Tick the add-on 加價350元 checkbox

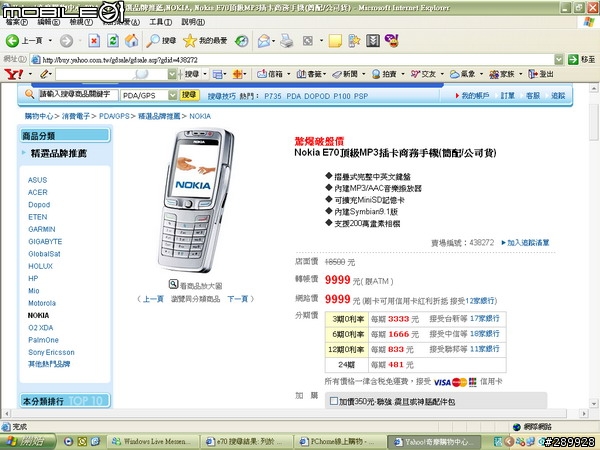point(334,401)
